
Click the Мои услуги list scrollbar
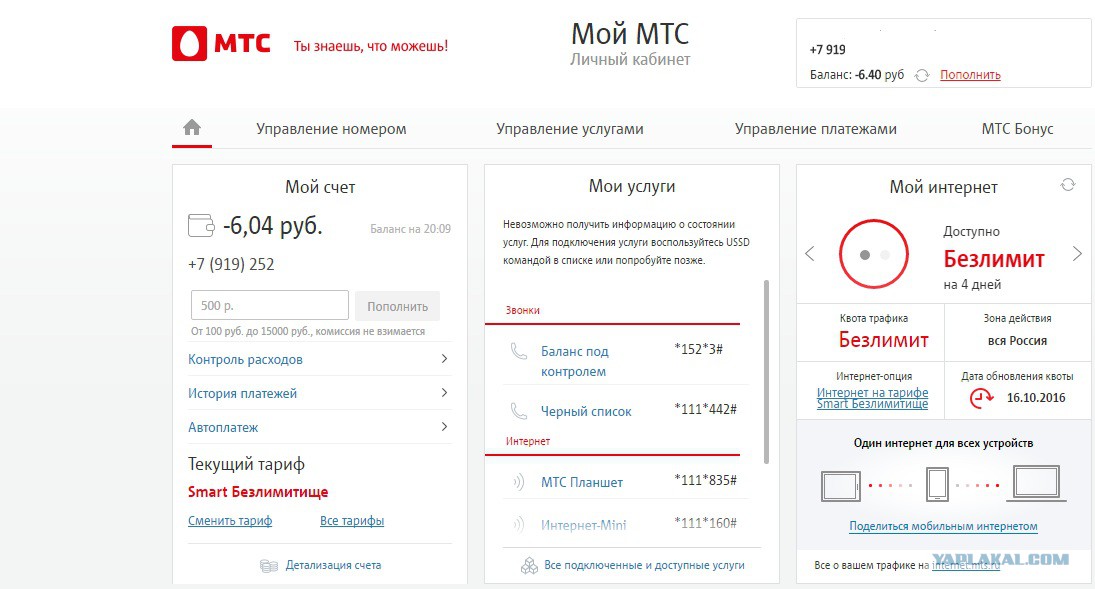click(766, 372)
